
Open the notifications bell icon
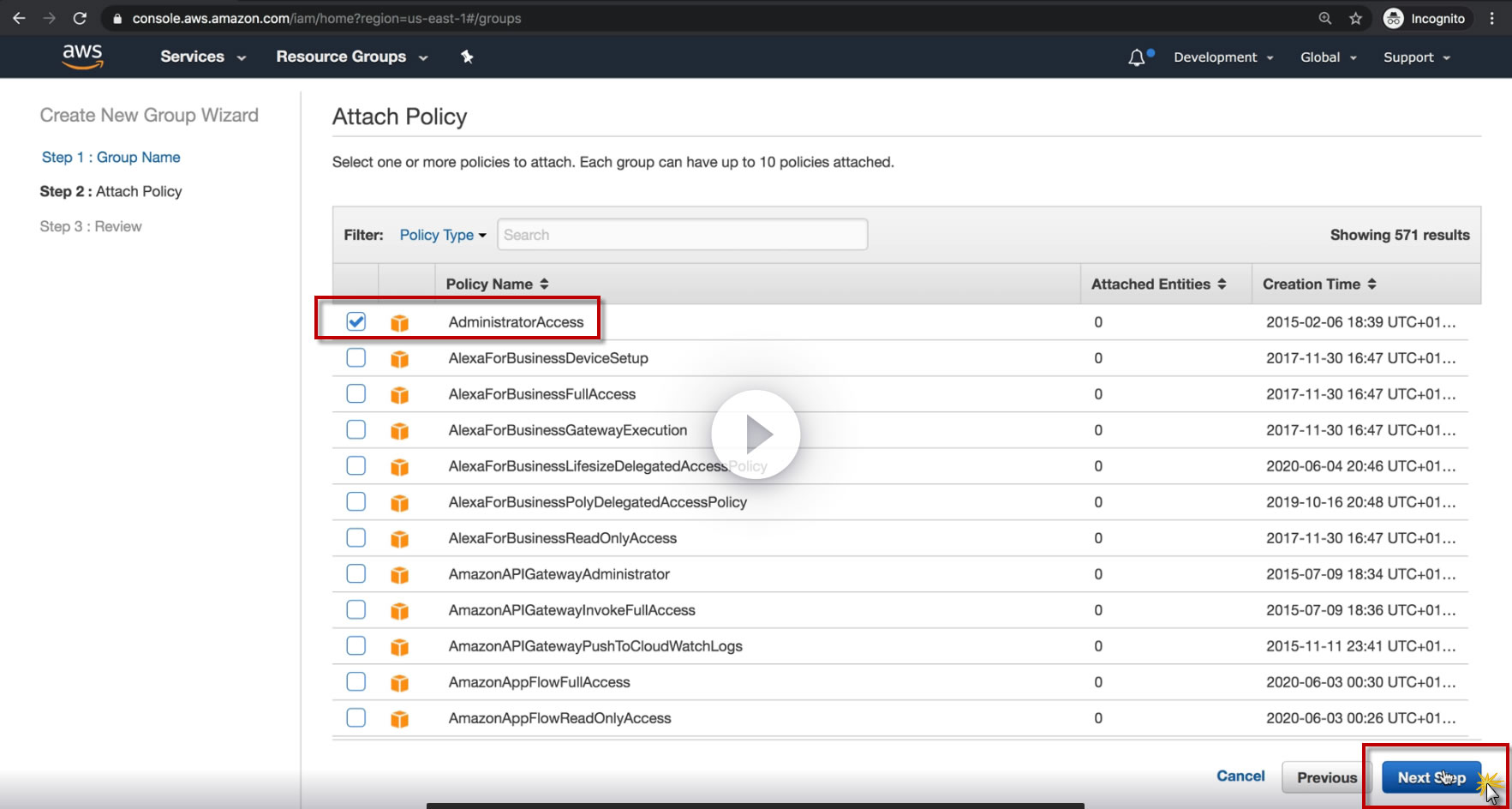1137,57
